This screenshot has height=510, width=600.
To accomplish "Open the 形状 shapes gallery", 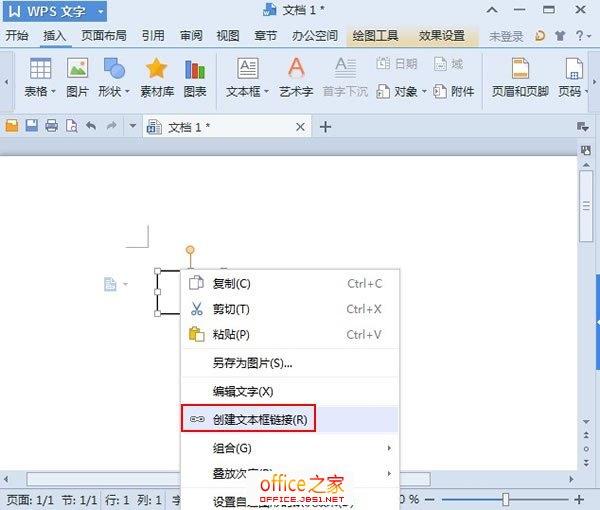I will click(x=114, y=68).
